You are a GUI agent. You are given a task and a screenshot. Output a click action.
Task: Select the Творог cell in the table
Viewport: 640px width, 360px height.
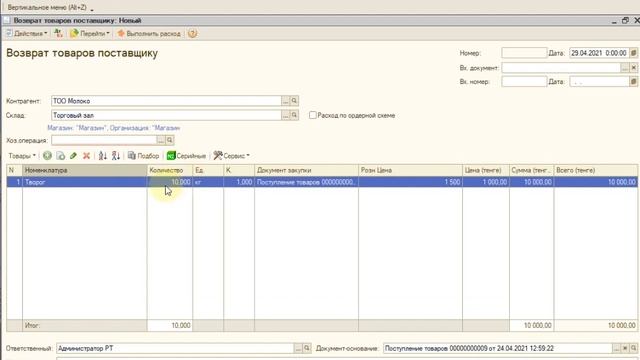pos(84,182)
